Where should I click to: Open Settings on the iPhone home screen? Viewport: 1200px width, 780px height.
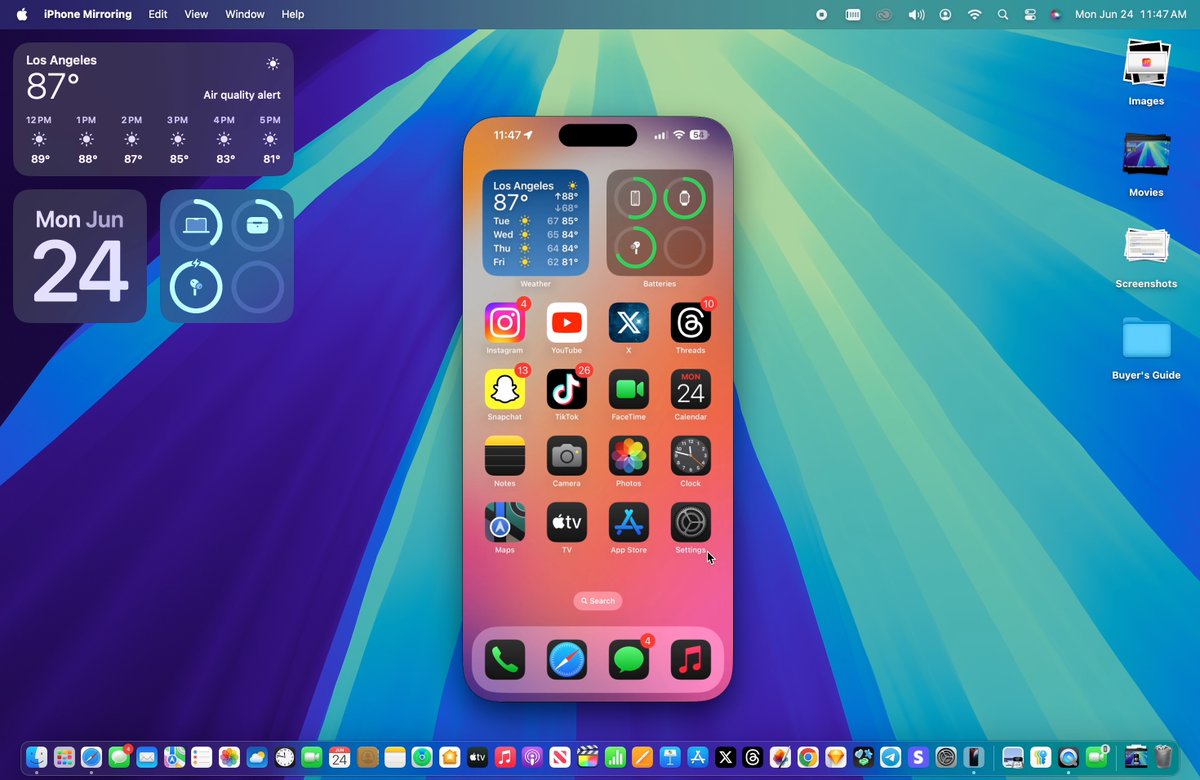[691, 522]
